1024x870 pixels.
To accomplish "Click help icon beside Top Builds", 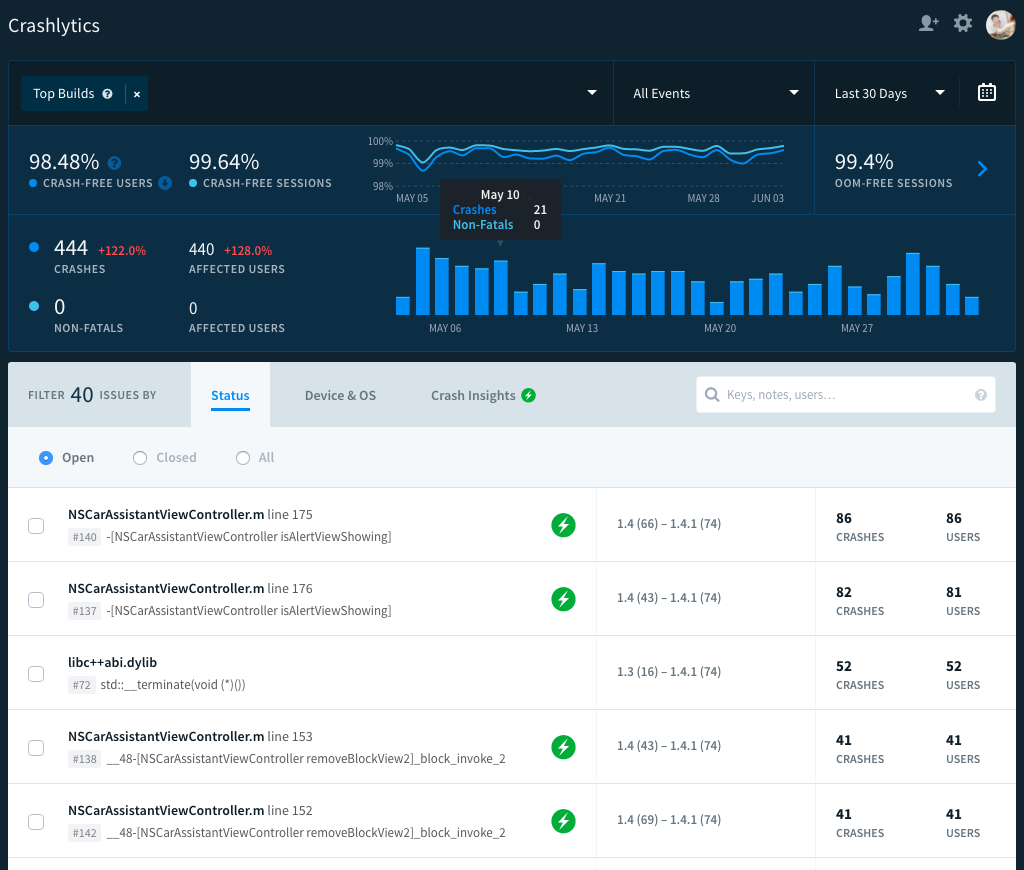I will coord(108,94).
